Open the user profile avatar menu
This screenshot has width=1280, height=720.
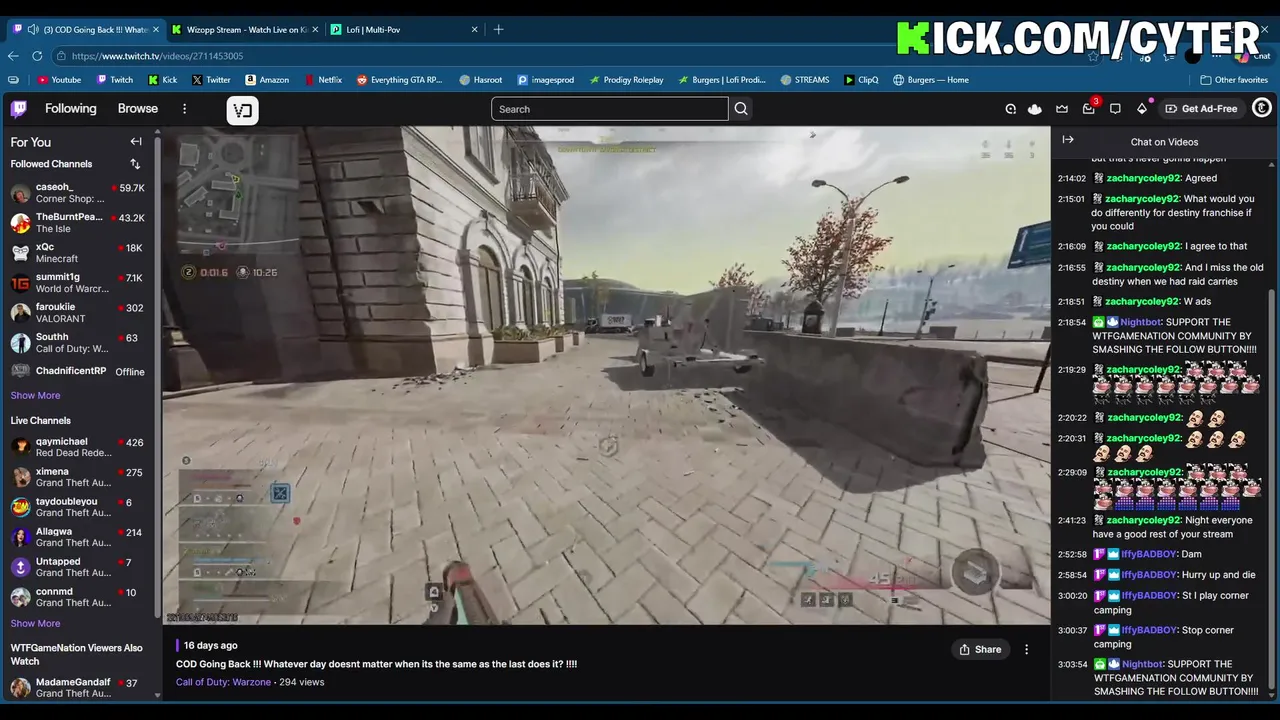coord(1262,108)
